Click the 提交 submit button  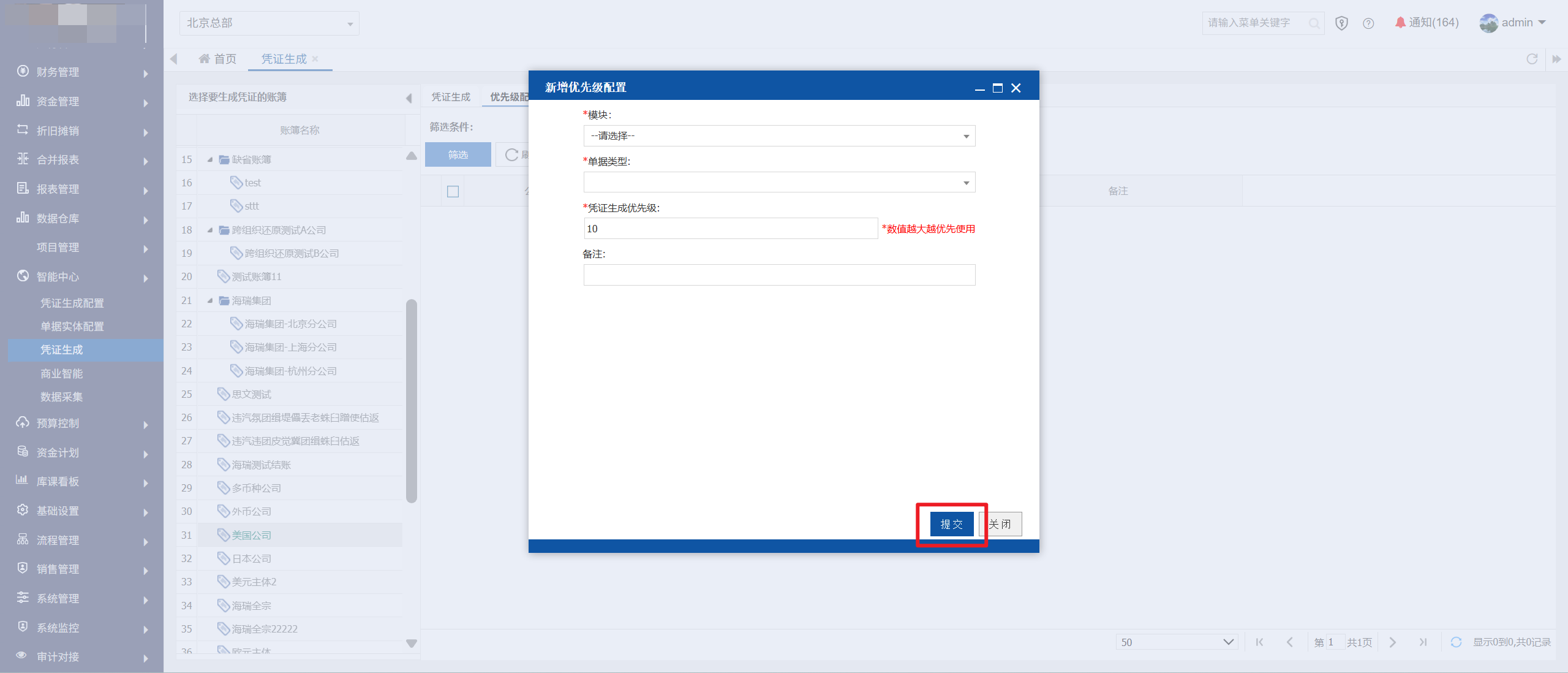pos(952,524)
